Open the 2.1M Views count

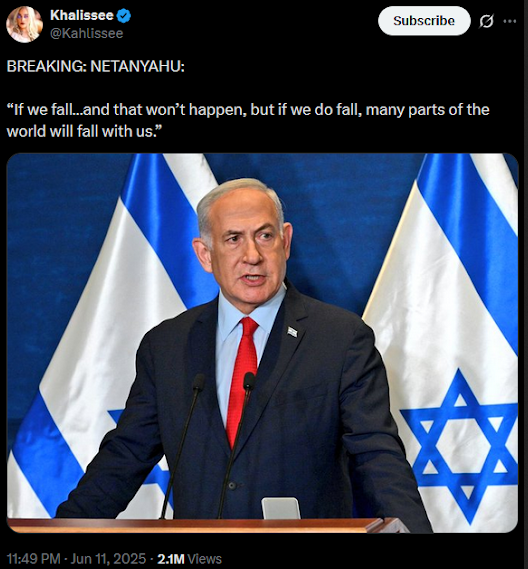pyautogui.click(x=189, y=558)
